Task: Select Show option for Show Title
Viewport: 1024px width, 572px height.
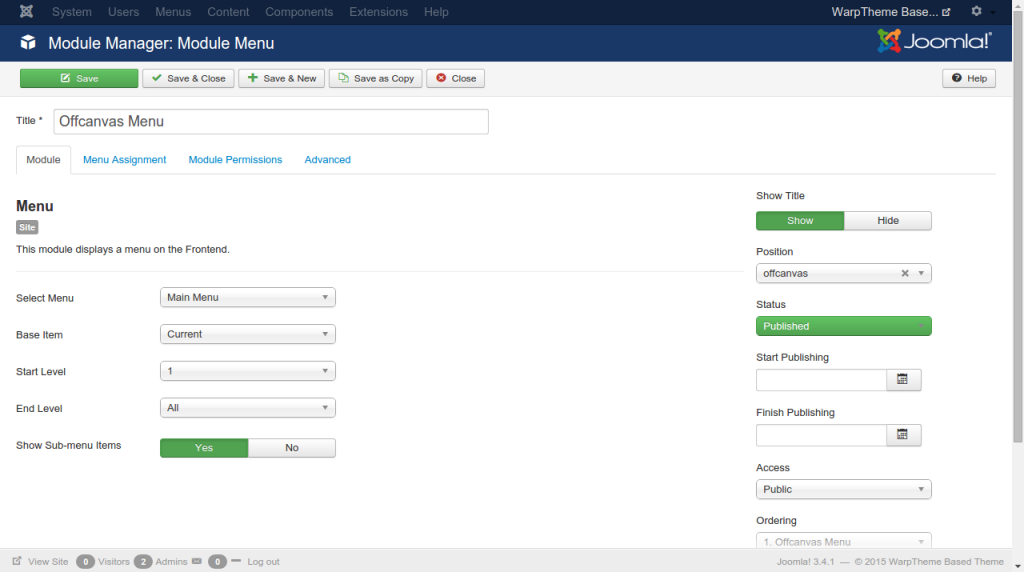Action: click(800, 221)
